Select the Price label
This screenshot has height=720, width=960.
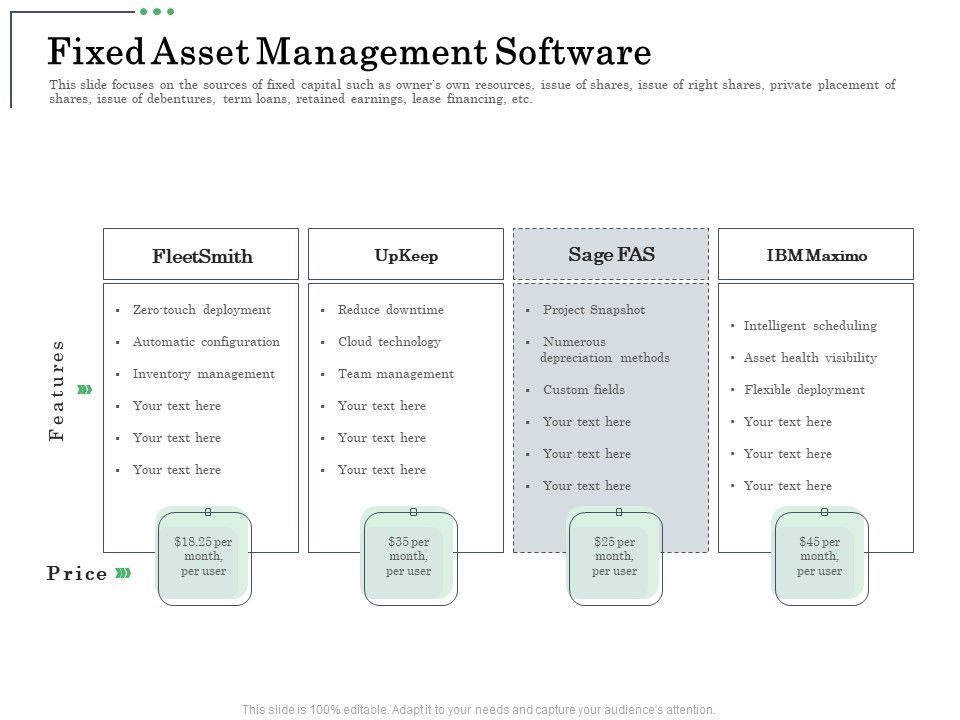[x=77, y=574]
